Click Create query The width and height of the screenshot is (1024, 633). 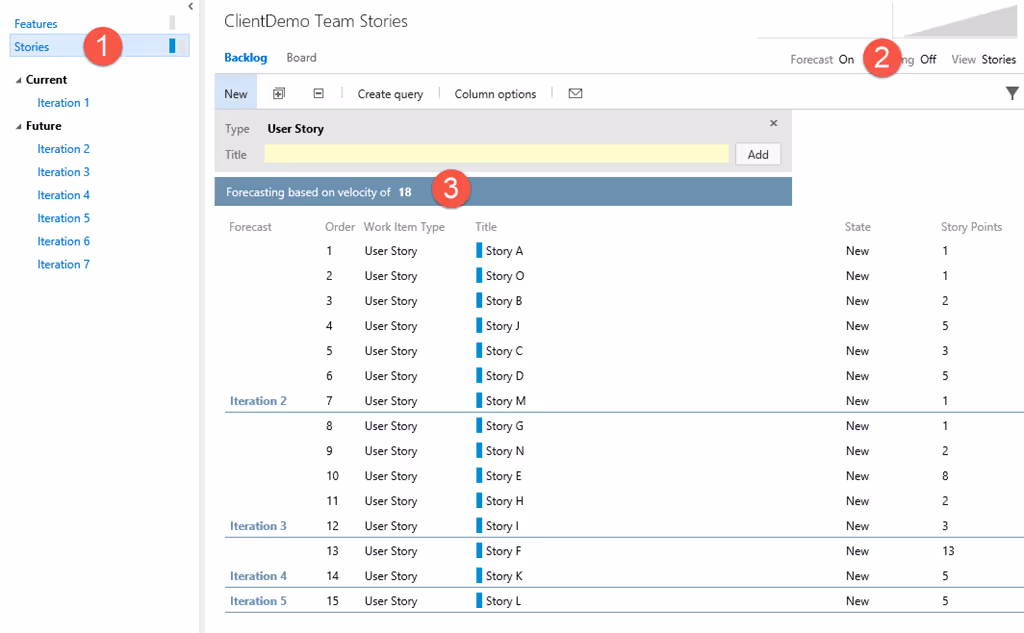(390, 93)
